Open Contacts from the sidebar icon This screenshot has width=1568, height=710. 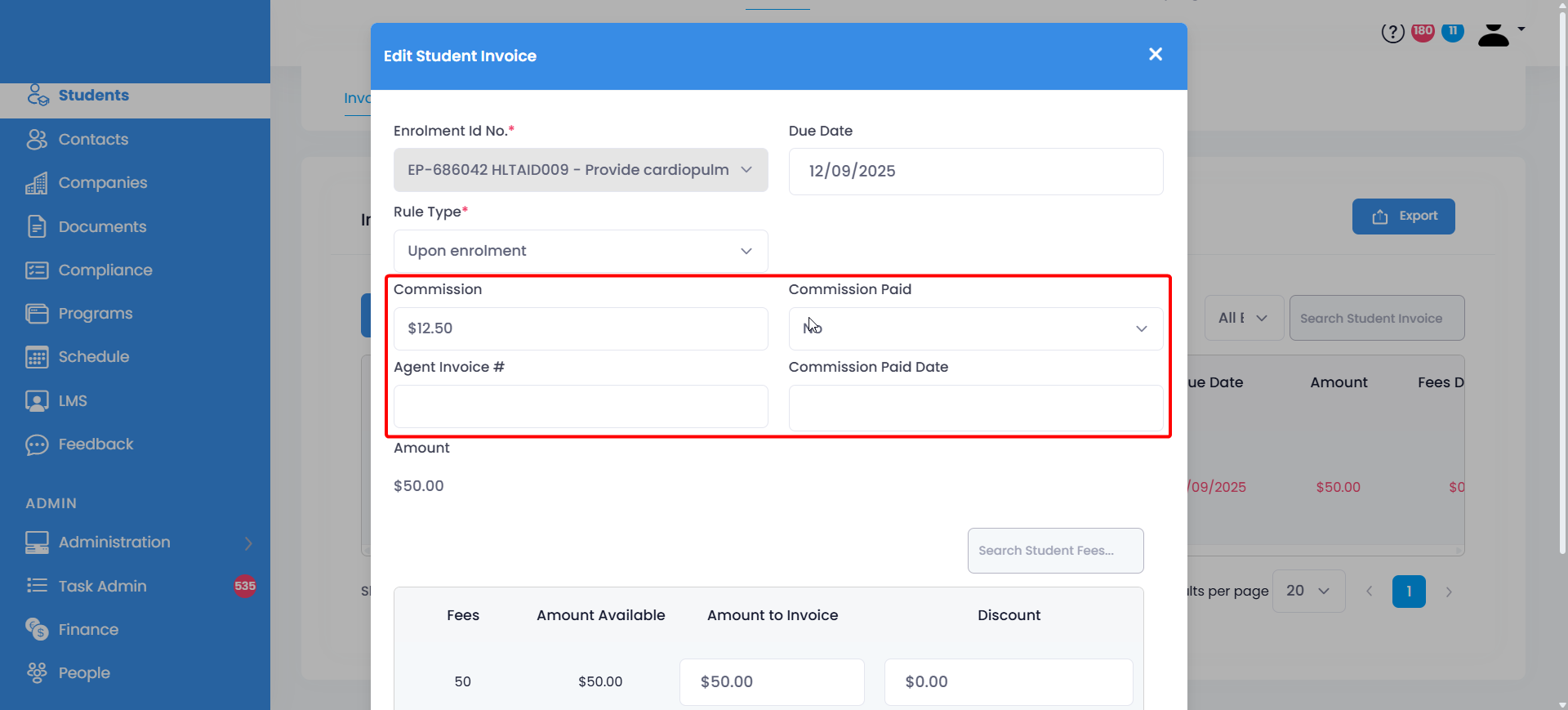click(x=37, y=140)
